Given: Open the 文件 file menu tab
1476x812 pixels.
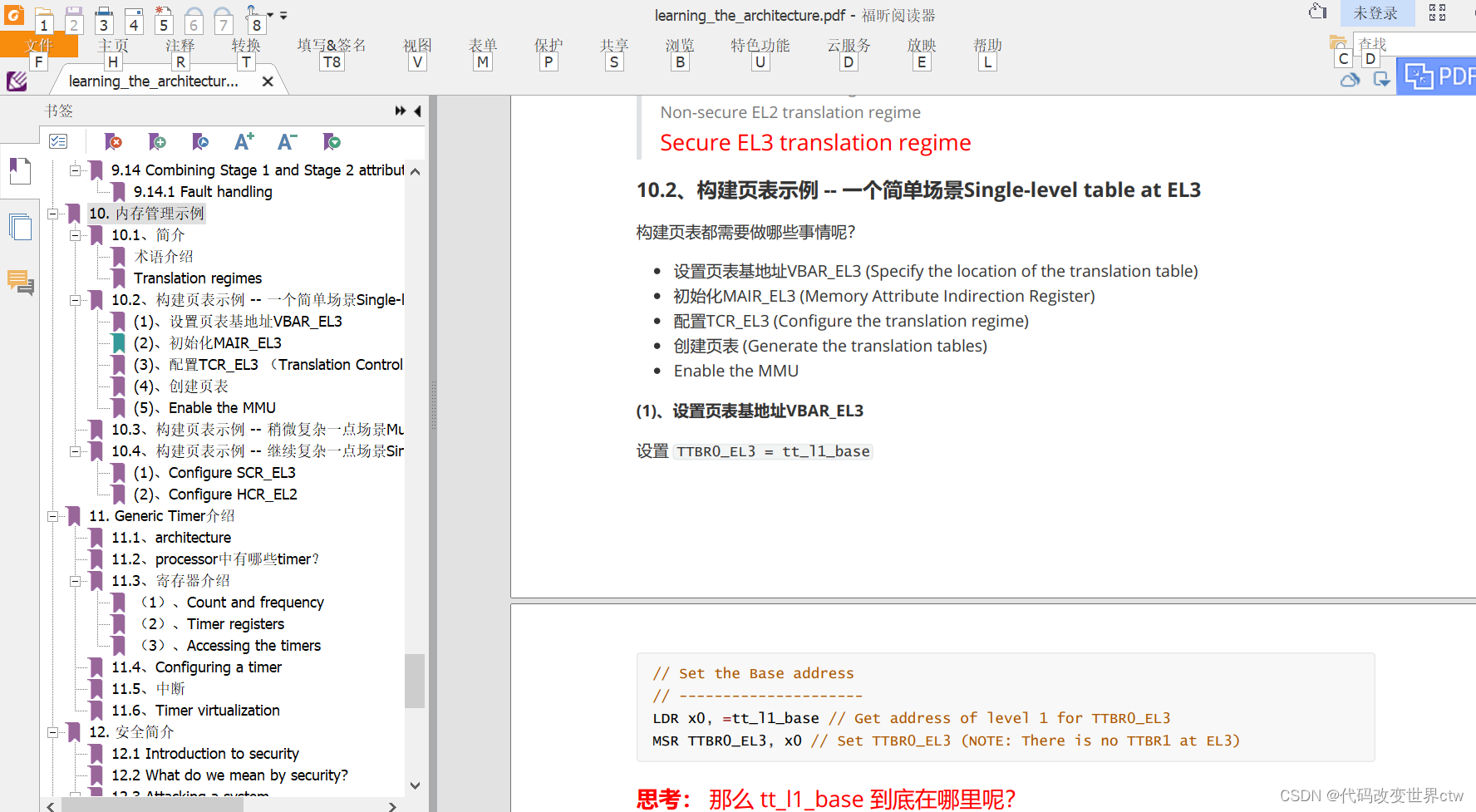Looking at the screenshot, I should (x=39, y=45).
